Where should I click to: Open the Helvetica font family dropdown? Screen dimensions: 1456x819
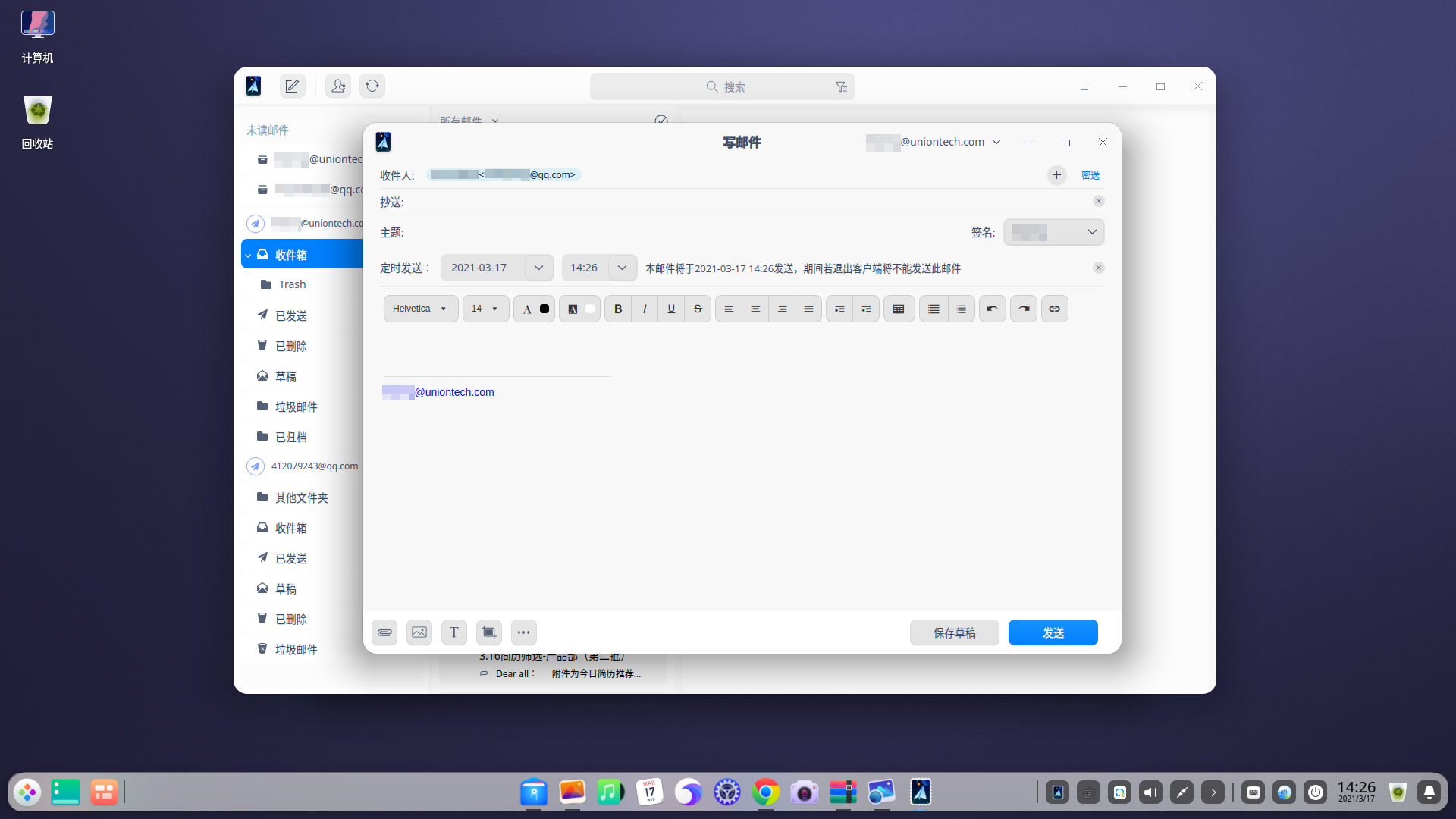[x=420, y=309]
